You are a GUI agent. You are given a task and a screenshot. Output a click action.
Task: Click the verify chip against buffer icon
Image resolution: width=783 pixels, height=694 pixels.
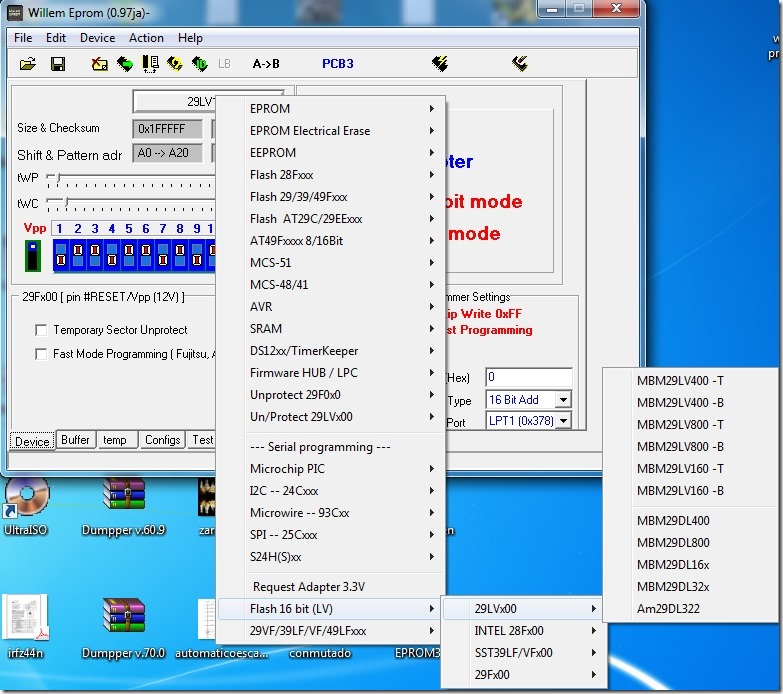point(150,64)
